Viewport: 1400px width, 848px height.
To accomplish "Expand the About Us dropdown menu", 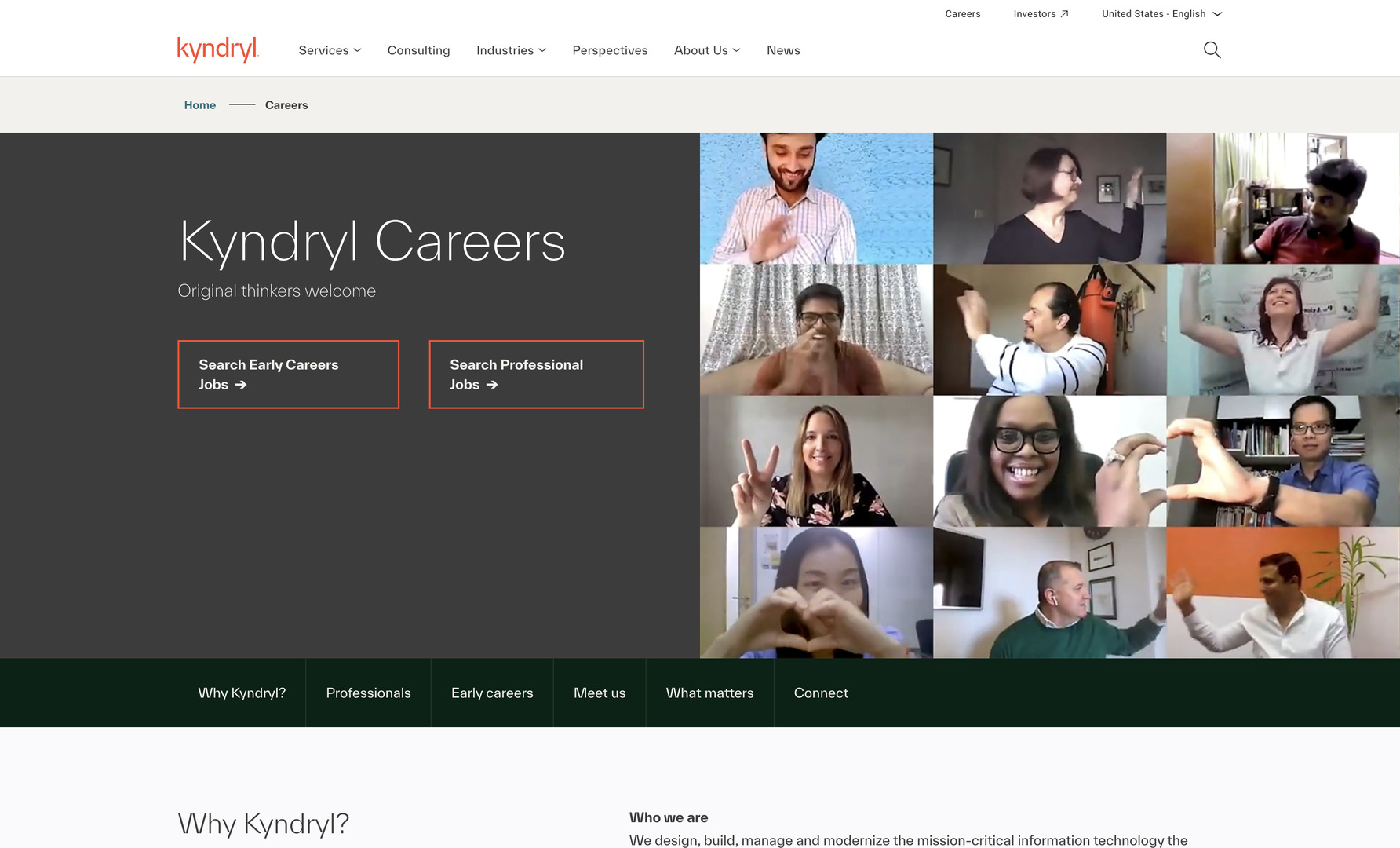I will (707, 50).
